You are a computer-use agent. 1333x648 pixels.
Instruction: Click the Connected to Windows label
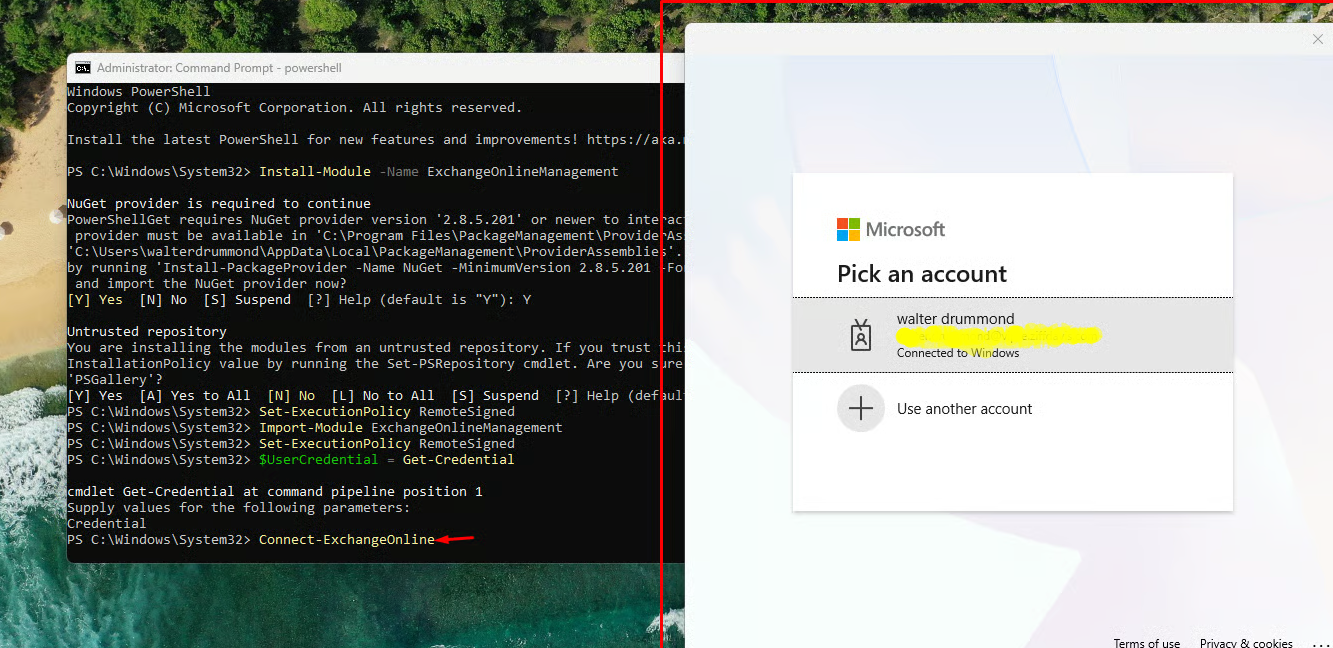[x=957, y=353]
